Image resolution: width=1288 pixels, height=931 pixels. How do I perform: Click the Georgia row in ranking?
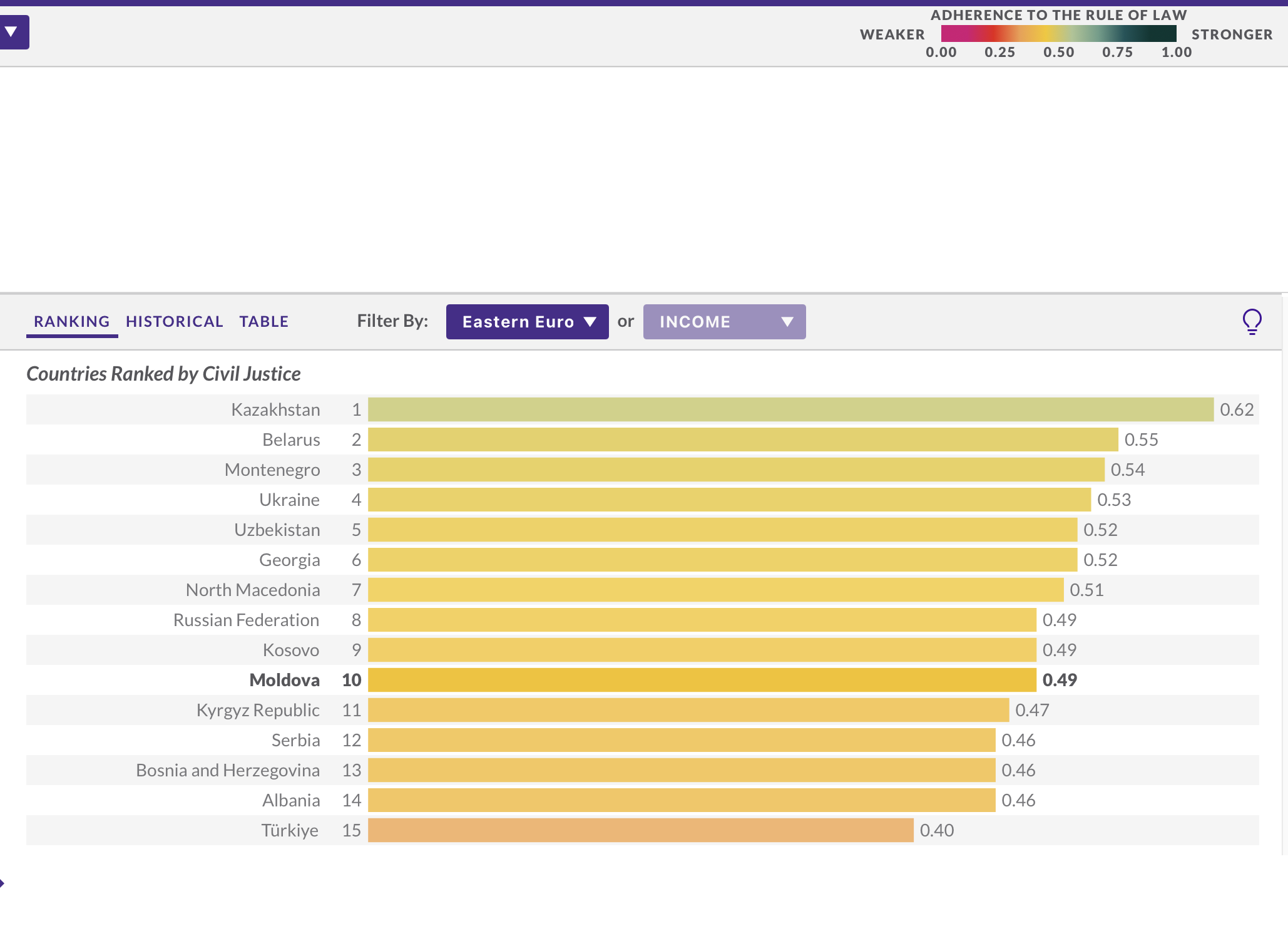pyautogui.click(x=289, y=560)
